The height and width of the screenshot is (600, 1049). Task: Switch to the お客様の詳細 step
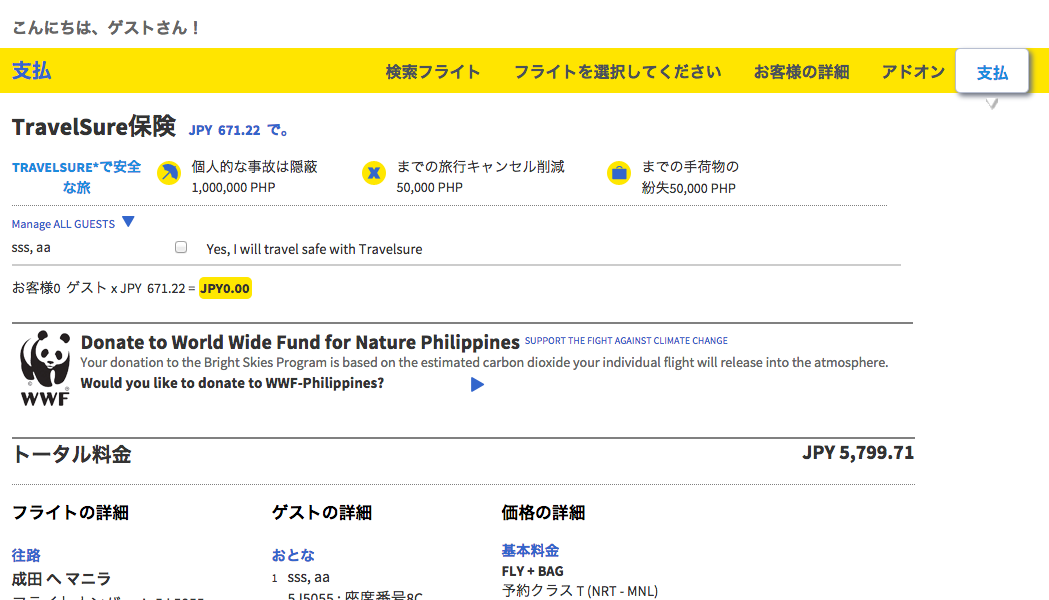[x=801, y=72]
